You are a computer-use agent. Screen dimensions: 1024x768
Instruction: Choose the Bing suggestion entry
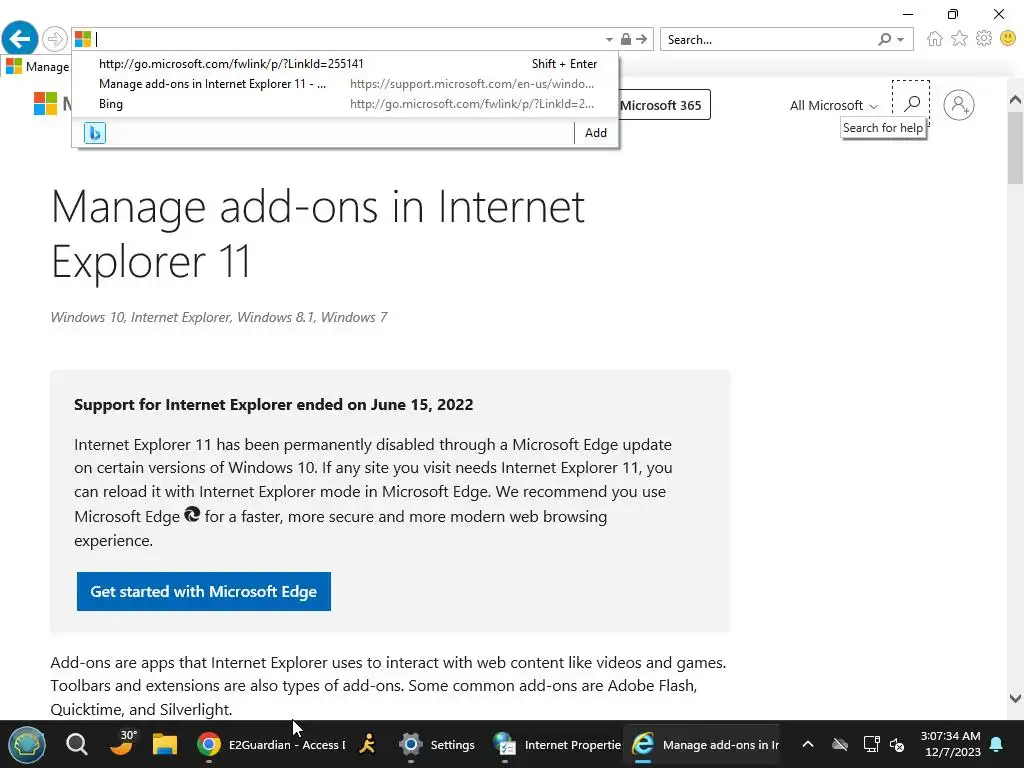345,104
